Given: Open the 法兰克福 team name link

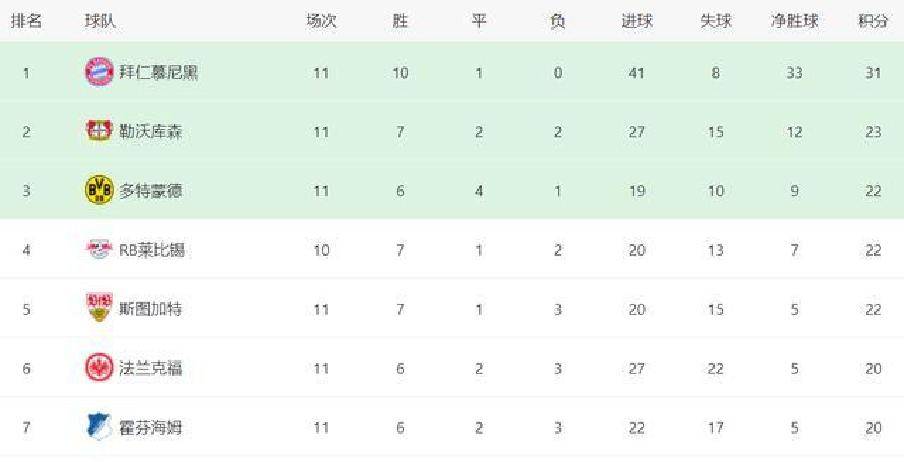Looking at the screenshot, I should pyautogui.click(x=151, y=368).
